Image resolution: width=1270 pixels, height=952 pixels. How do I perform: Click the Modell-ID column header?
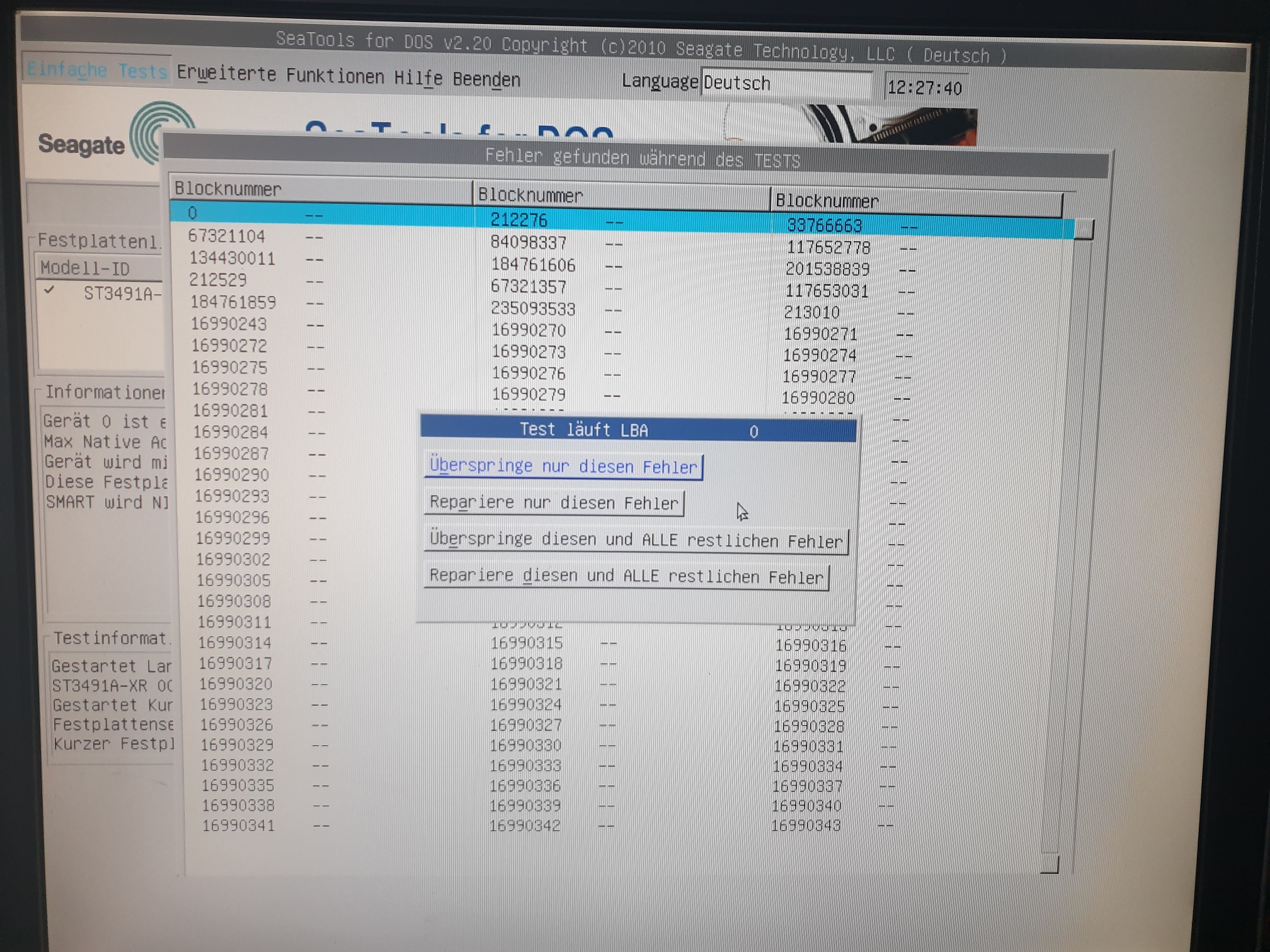(x=100, y=269)
